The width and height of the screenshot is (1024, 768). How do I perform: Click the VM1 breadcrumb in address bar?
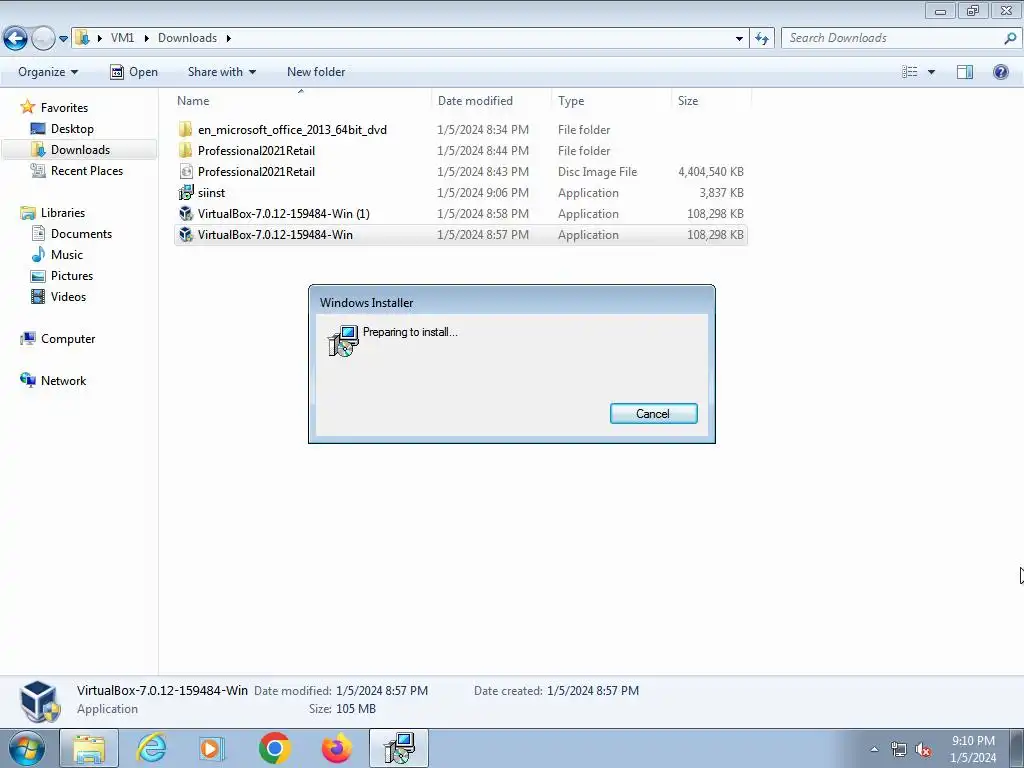[x=122, y=38]
